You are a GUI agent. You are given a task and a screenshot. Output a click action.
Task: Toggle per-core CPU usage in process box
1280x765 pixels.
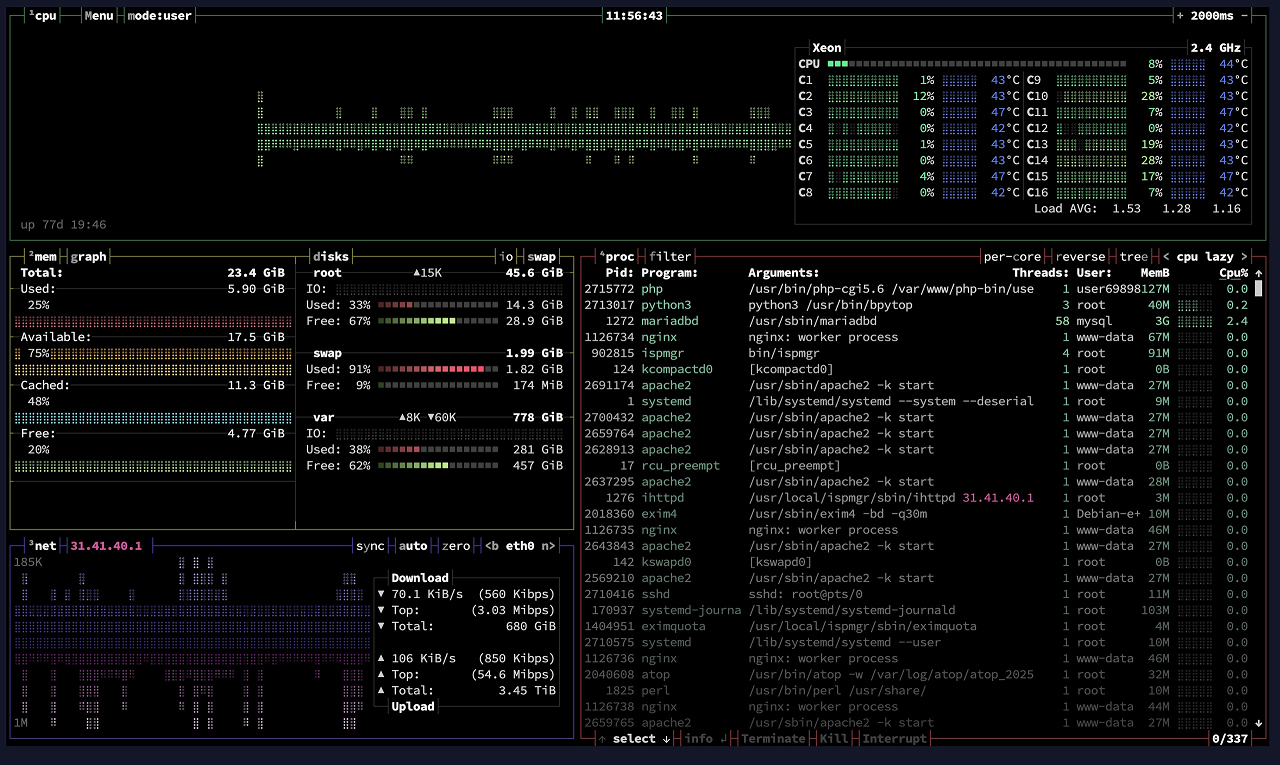click(x=1012, y=257)
